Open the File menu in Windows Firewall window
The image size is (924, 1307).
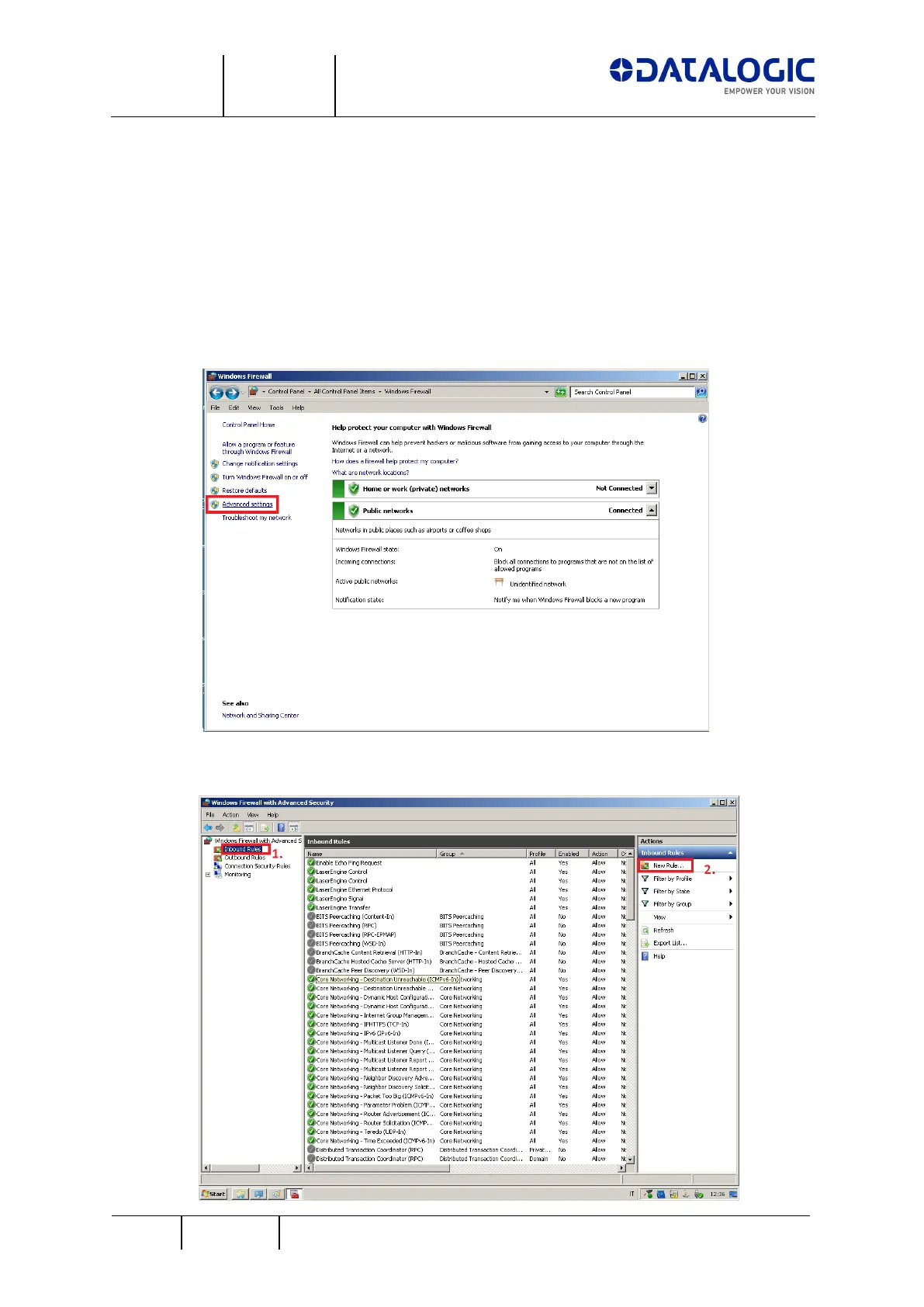tap(215, 407)
